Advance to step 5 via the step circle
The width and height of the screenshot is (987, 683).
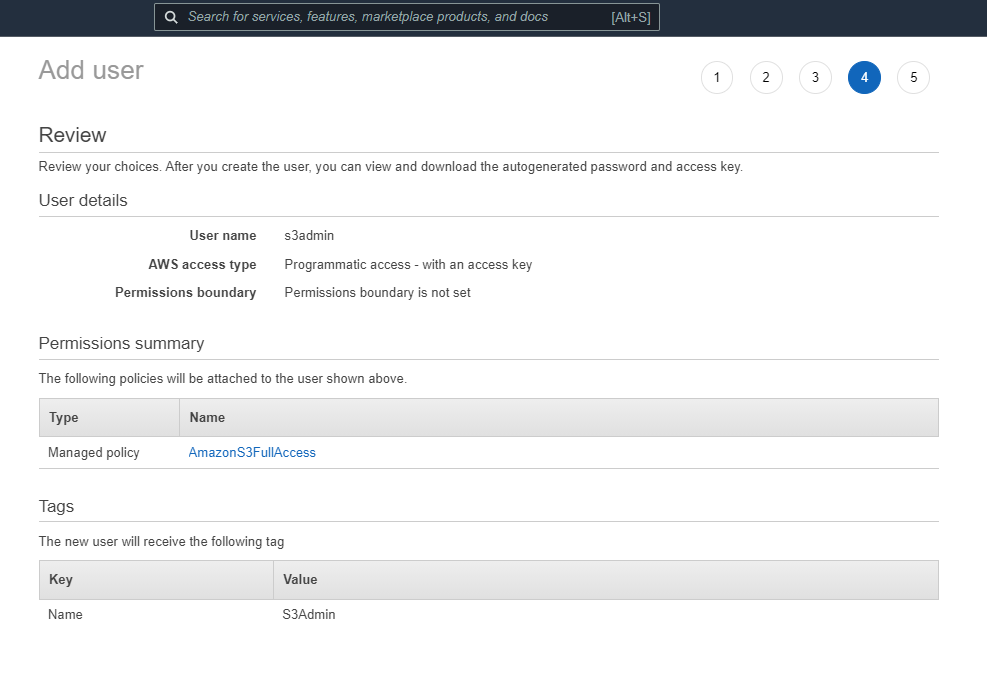coord(913,77)
